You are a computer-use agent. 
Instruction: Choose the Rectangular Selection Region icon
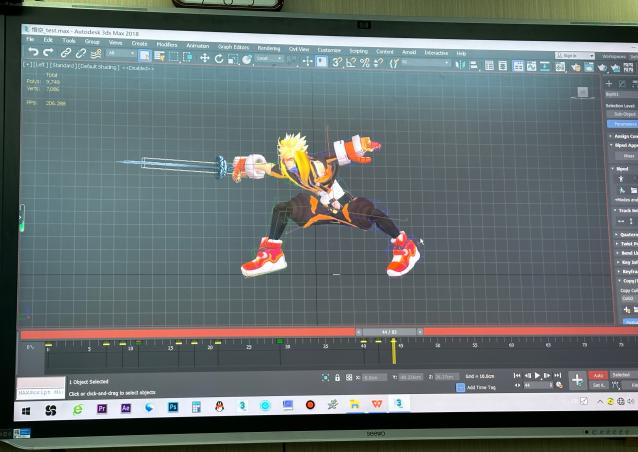(x=174, y=57)
